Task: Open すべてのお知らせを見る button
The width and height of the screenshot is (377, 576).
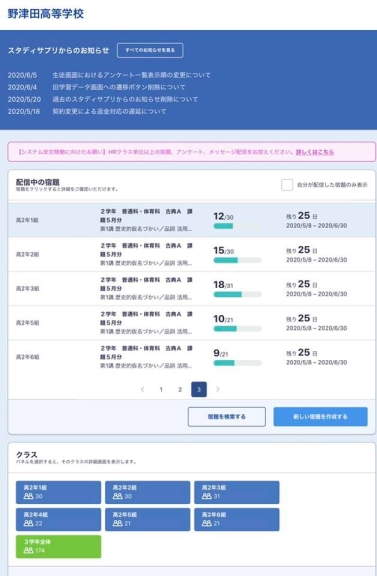Action: click(150, 50)
